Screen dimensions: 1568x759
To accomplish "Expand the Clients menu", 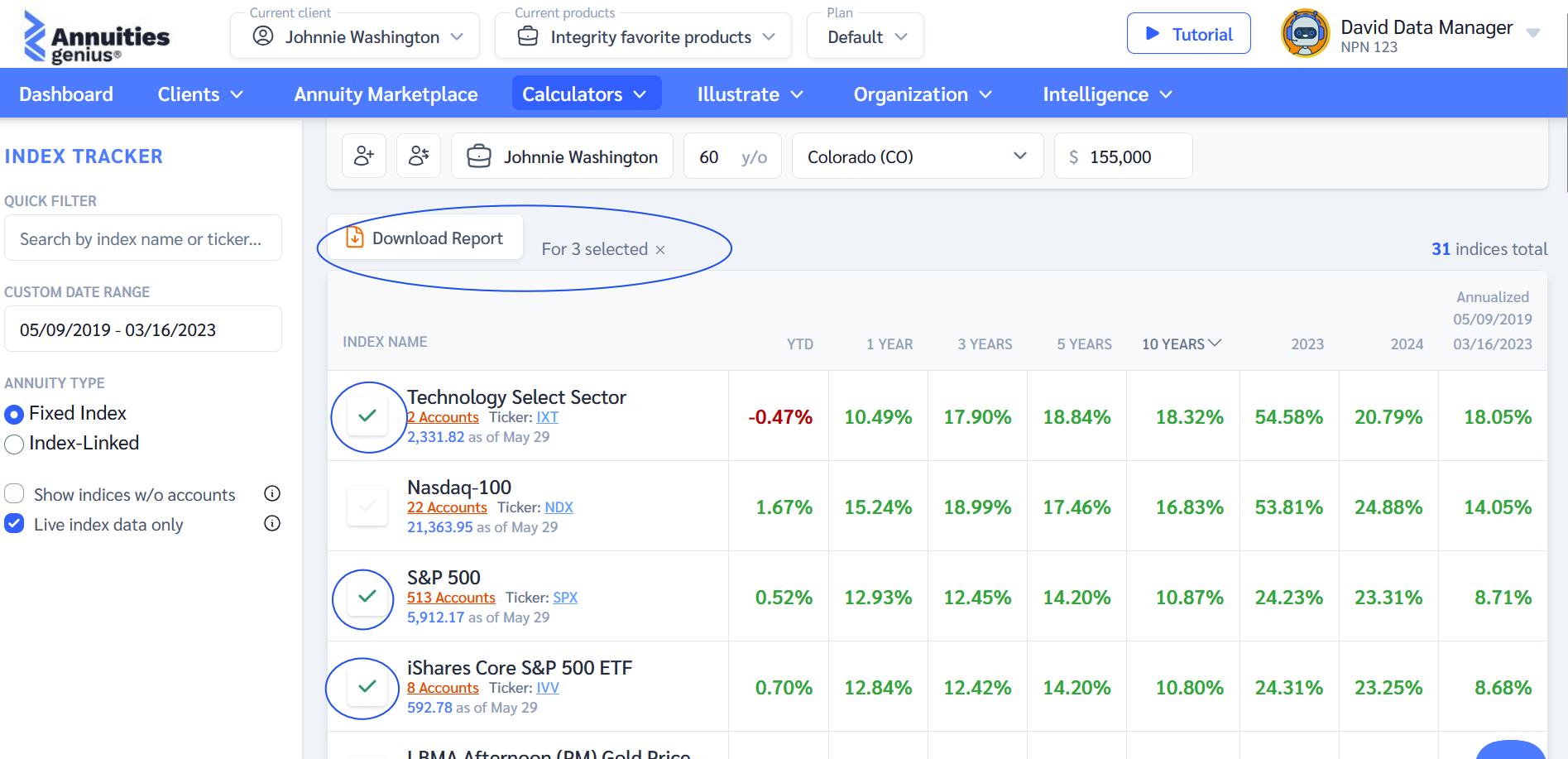I will (x=200, y=94).
